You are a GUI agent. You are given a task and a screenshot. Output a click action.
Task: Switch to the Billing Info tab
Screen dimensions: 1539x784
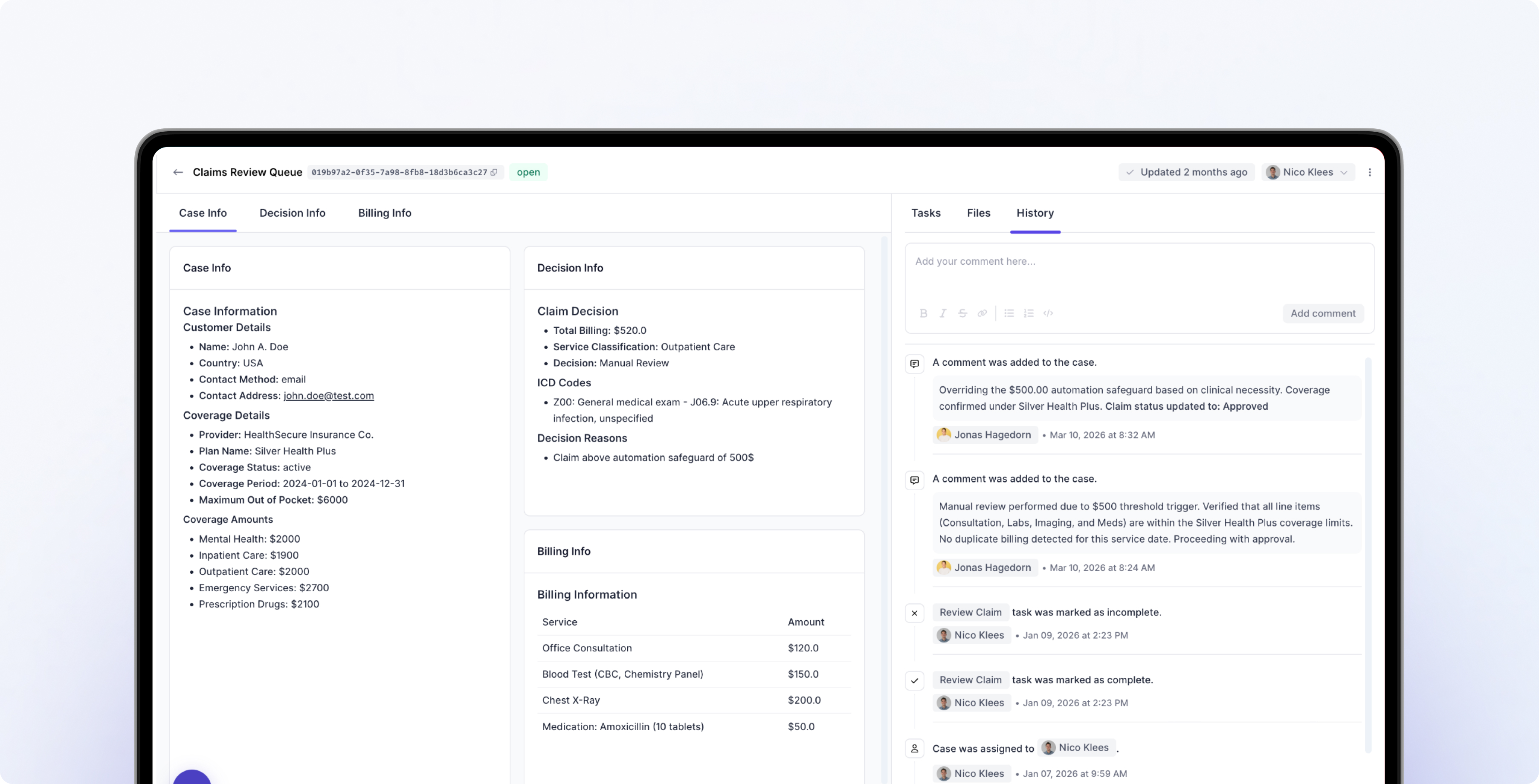coord(384,213)
